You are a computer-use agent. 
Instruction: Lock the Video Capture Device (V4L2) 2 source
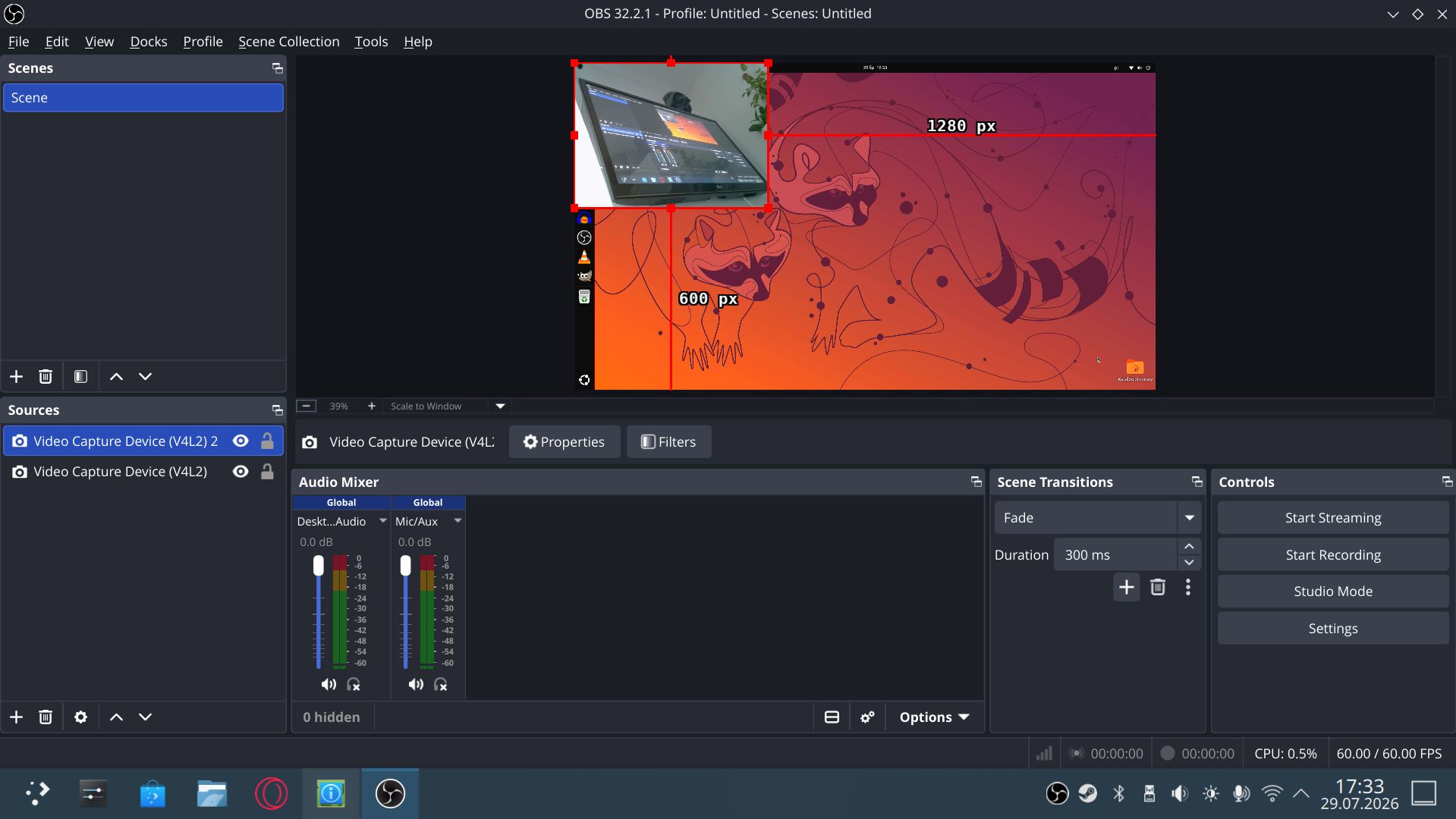pyautogui.click(x=267, y=441)
